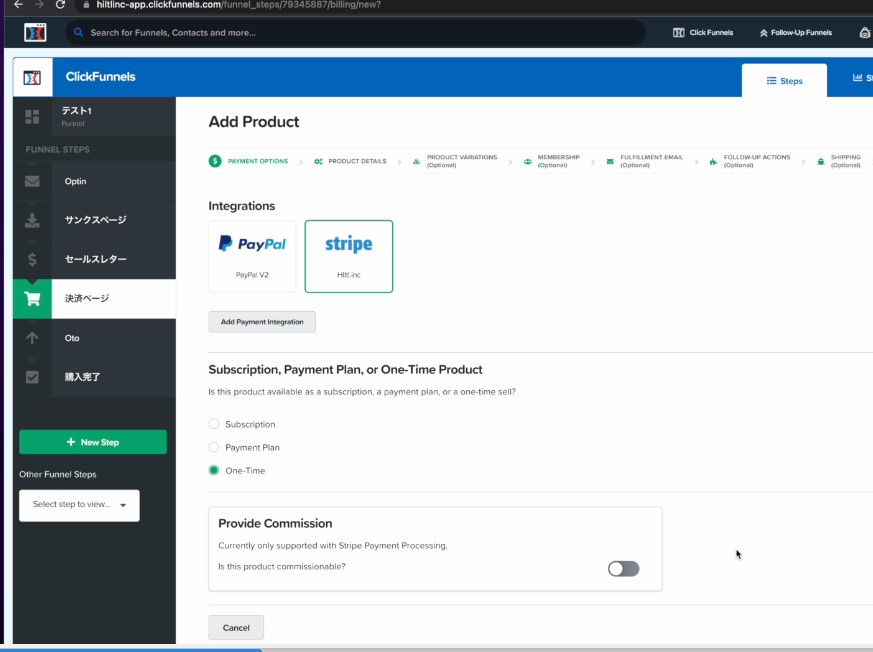
Task: Select the Subscription radio option
Action: (x=214, y=424)
